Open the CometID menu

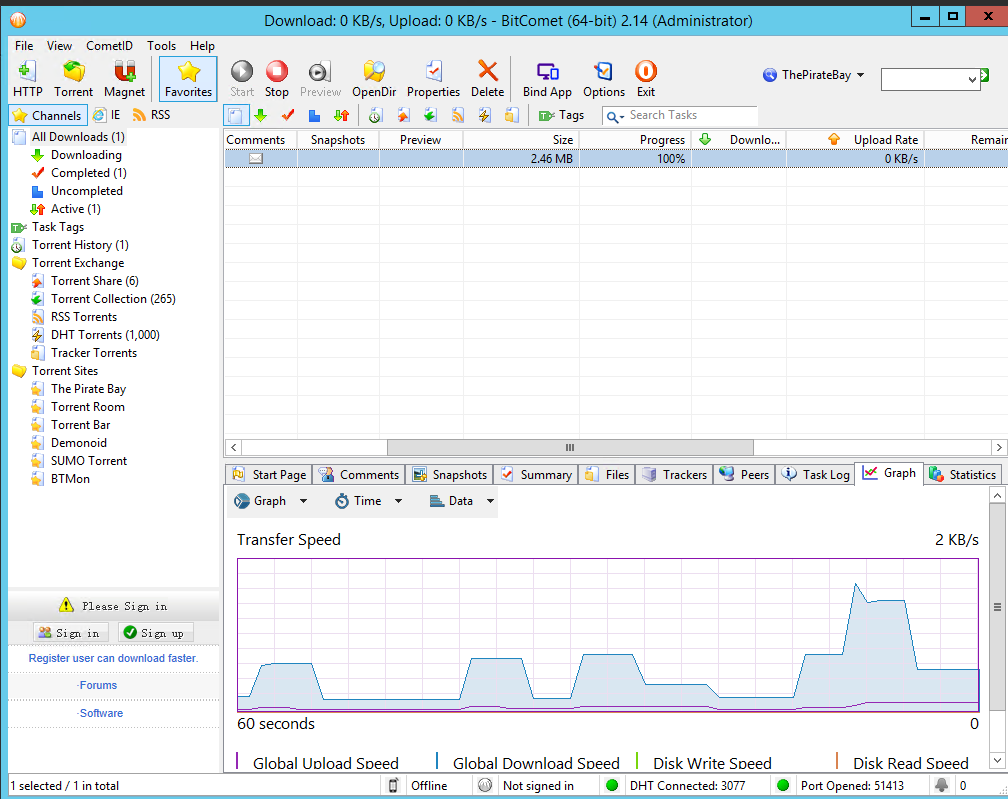[109, 46]
